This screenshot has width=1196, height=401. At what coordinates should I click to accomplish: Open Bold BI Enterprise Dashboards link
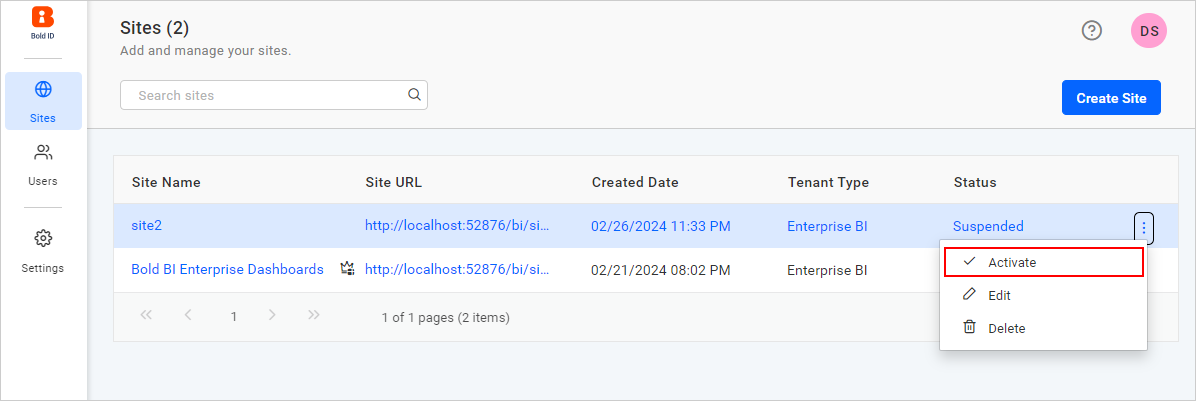pyautogui.click(x=227, y=269)
